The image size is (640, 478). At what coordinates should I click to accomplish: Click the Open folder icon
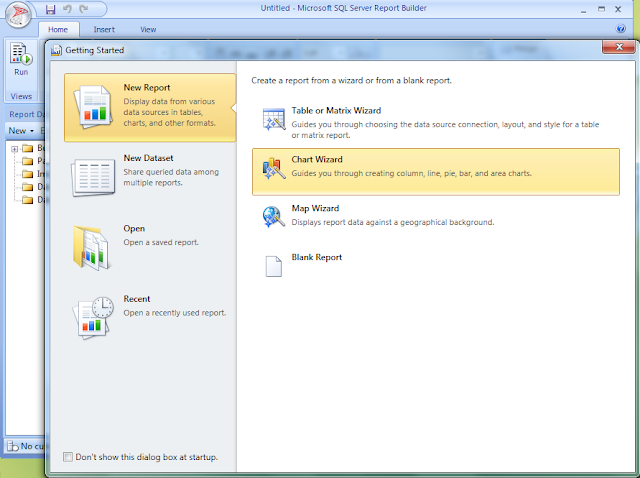91,247
